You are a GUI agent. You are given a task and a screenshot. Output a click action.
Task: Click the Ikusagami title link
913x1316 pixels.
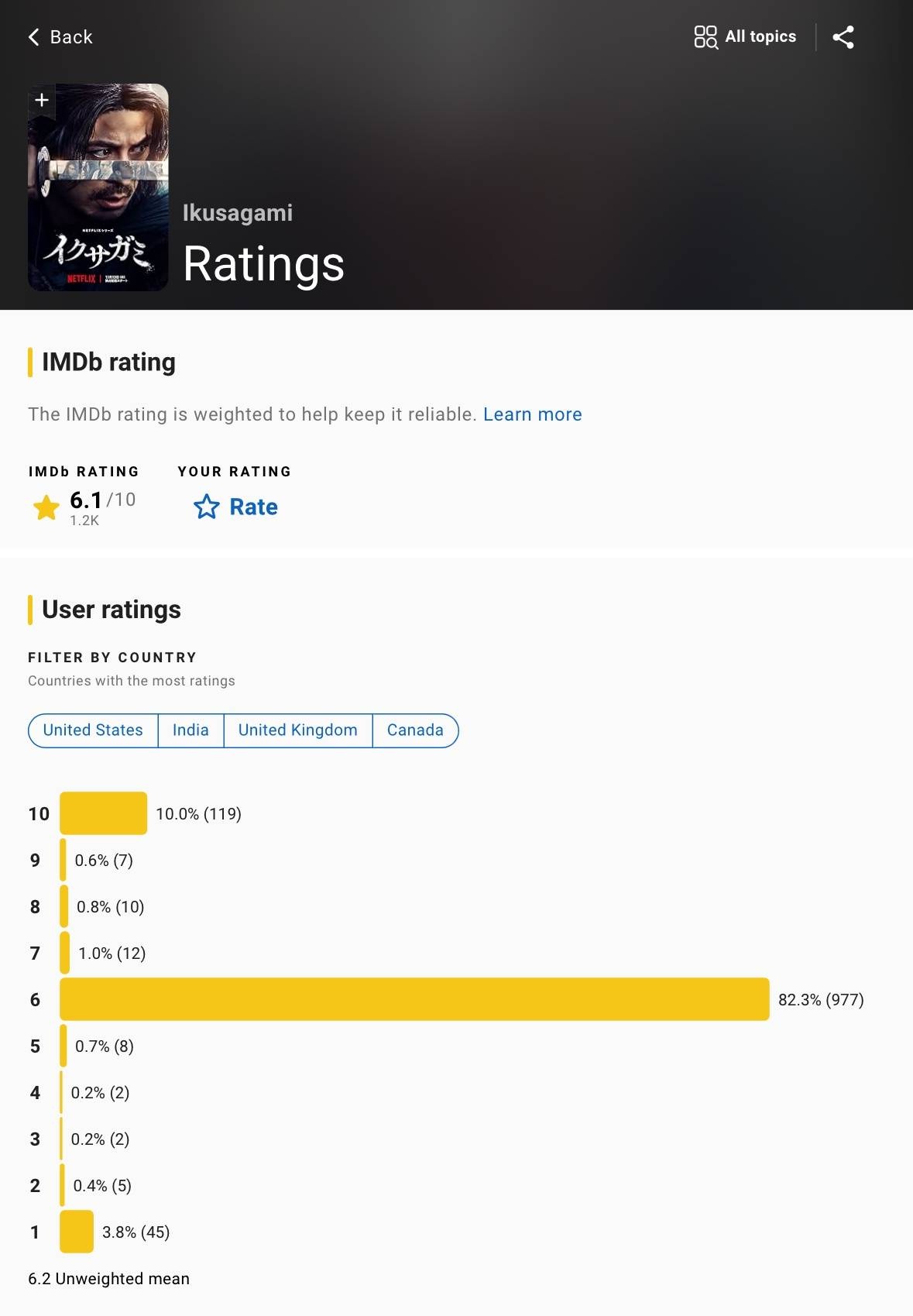point(238,213)
